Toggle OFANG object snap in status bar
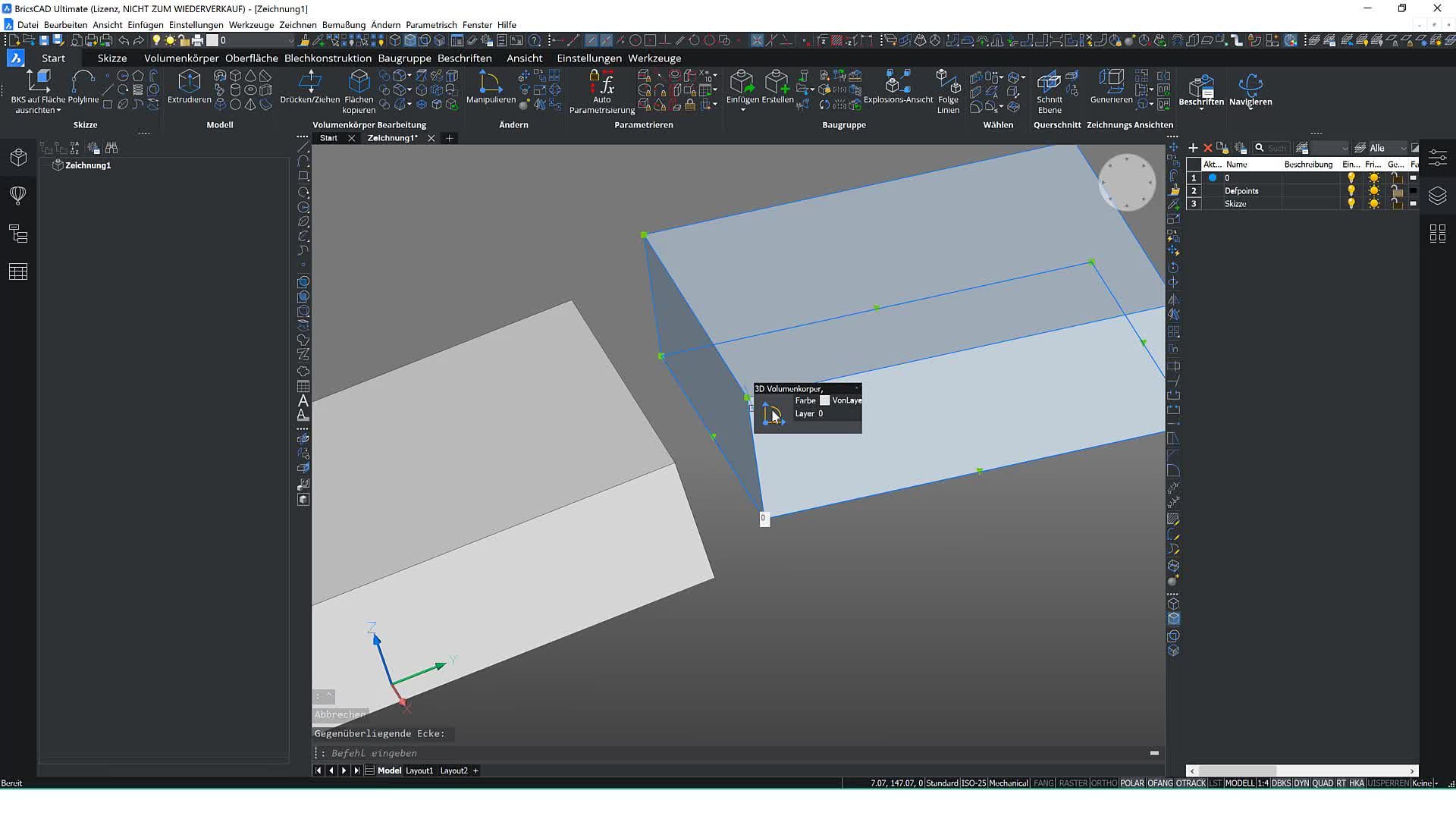Image resolution: width=1456 pixels, height=819 pixels. pos(1160,783)
